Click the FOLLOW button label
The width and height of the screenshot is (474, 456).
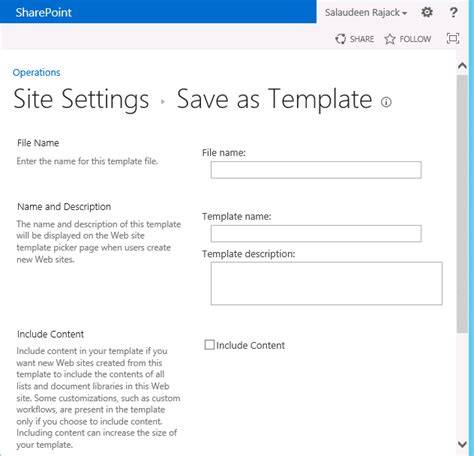[415, 39]
